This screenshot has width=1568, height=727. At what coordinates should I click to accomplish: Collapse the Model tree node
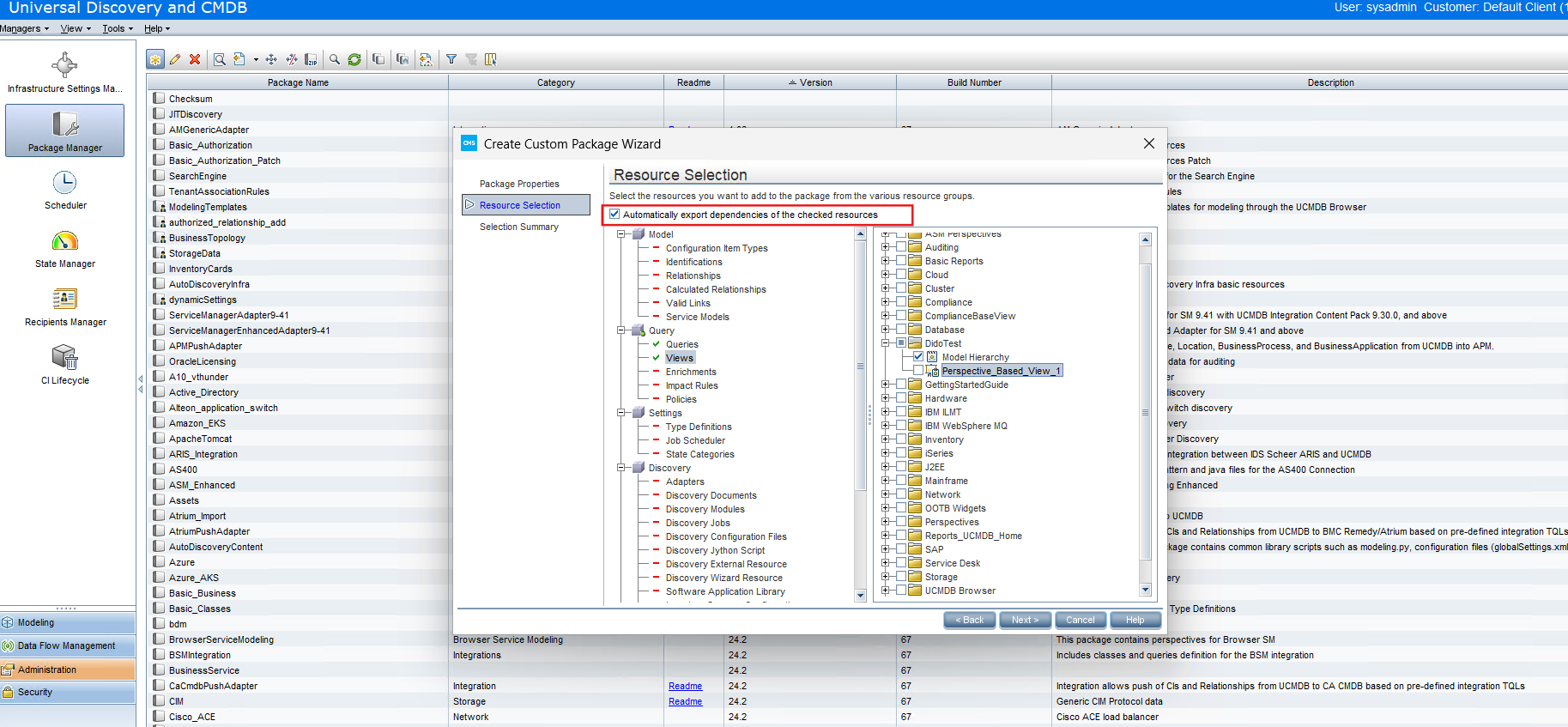coord(621,234)
